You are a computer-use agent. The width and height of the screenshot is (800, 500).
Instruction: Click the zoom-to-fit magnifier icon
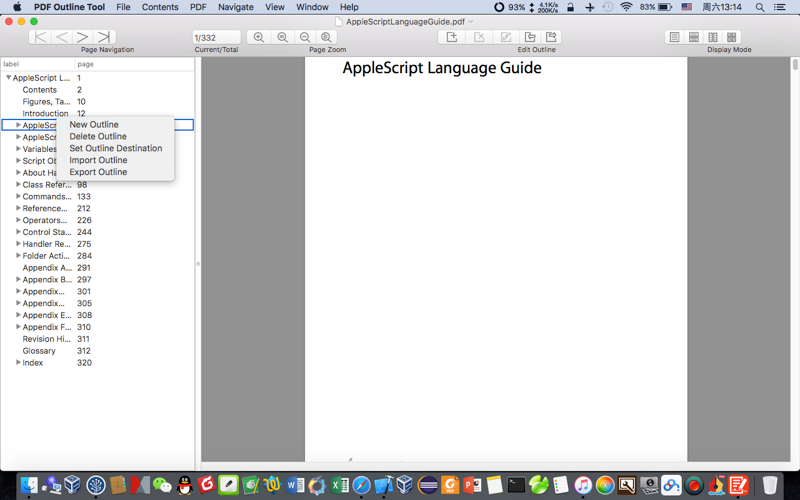point(326,37)
